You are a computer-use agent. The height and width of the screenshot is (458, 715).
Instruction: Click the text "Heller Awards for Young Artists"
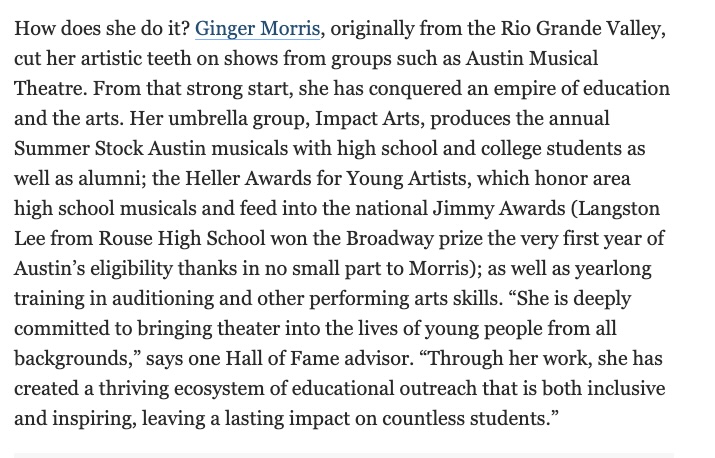(x=326, y=178)
